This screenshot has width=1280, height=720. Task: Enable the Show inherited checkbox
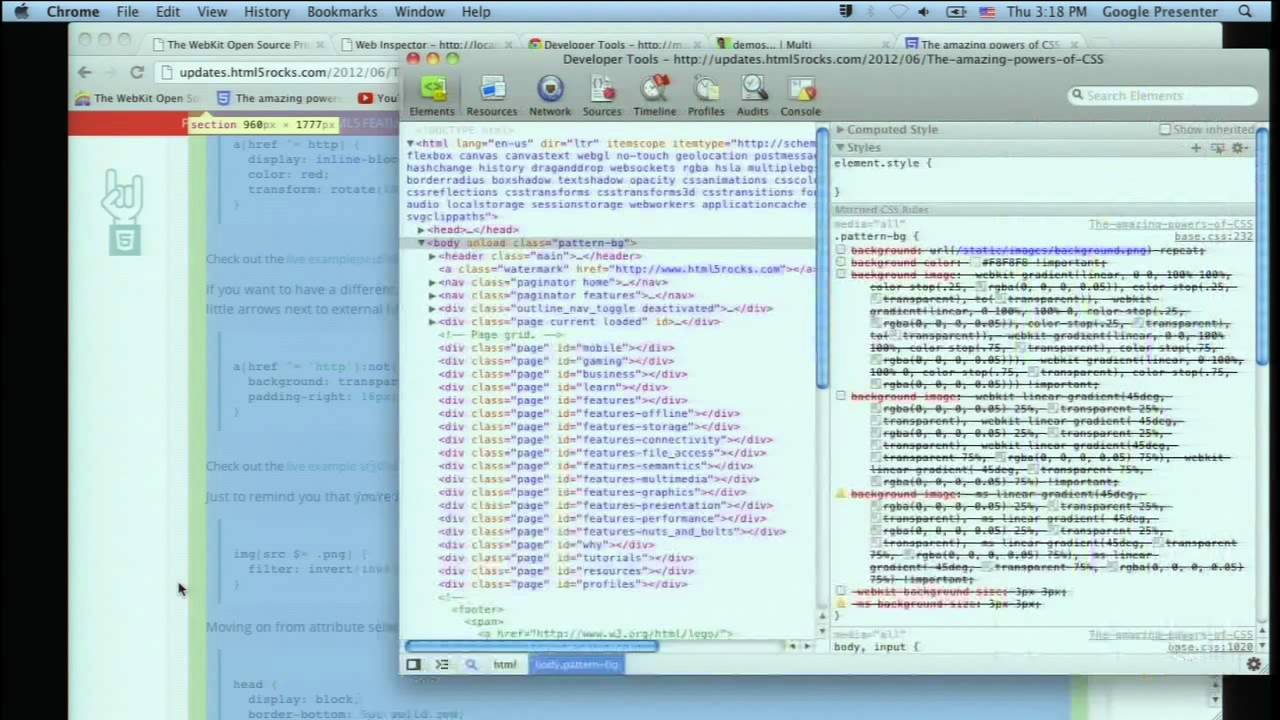click(1165, 129)
